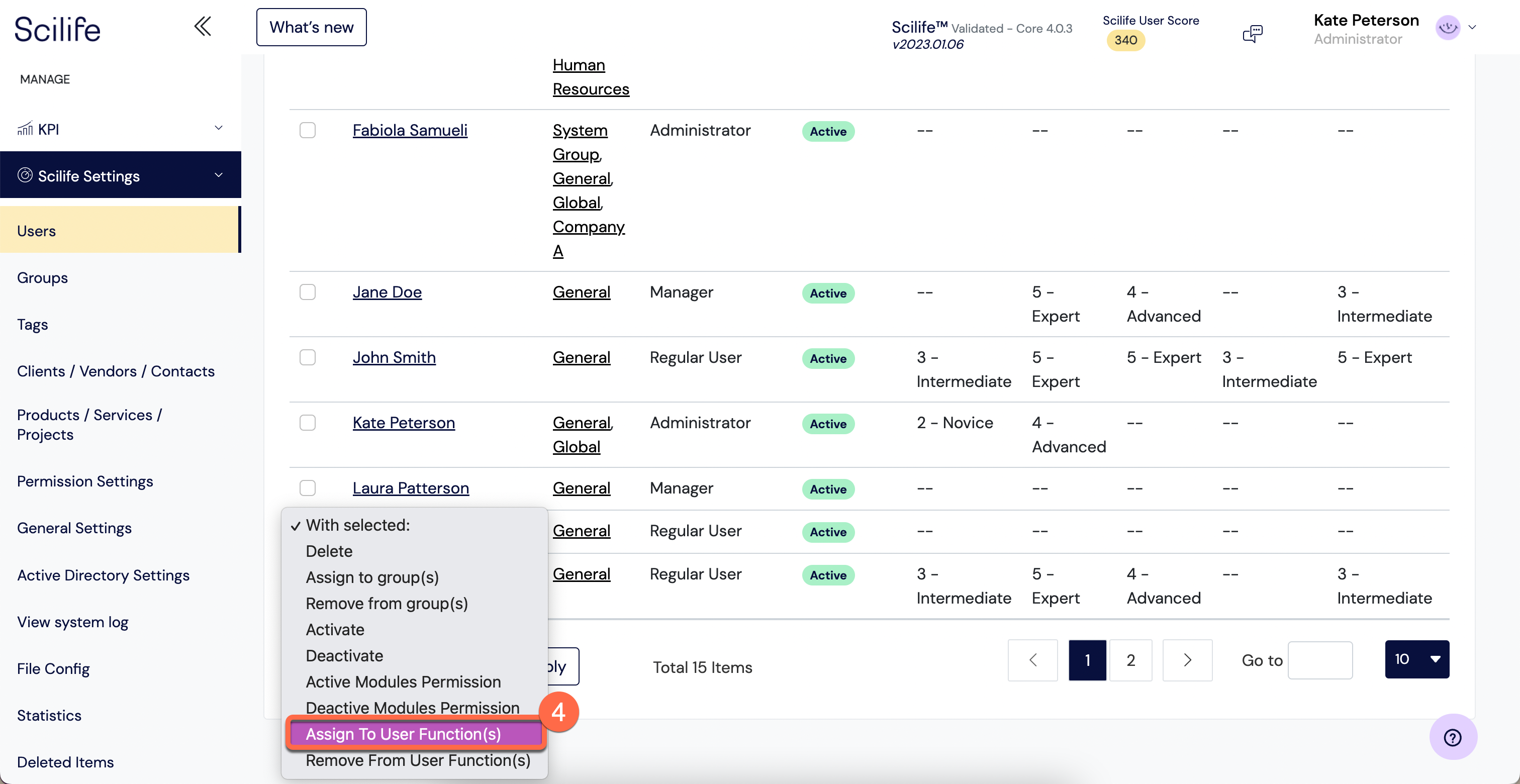Collapse the sidebar with double-chevron icon
This screenshot has height=784, width=1520.
click(203, 27)
